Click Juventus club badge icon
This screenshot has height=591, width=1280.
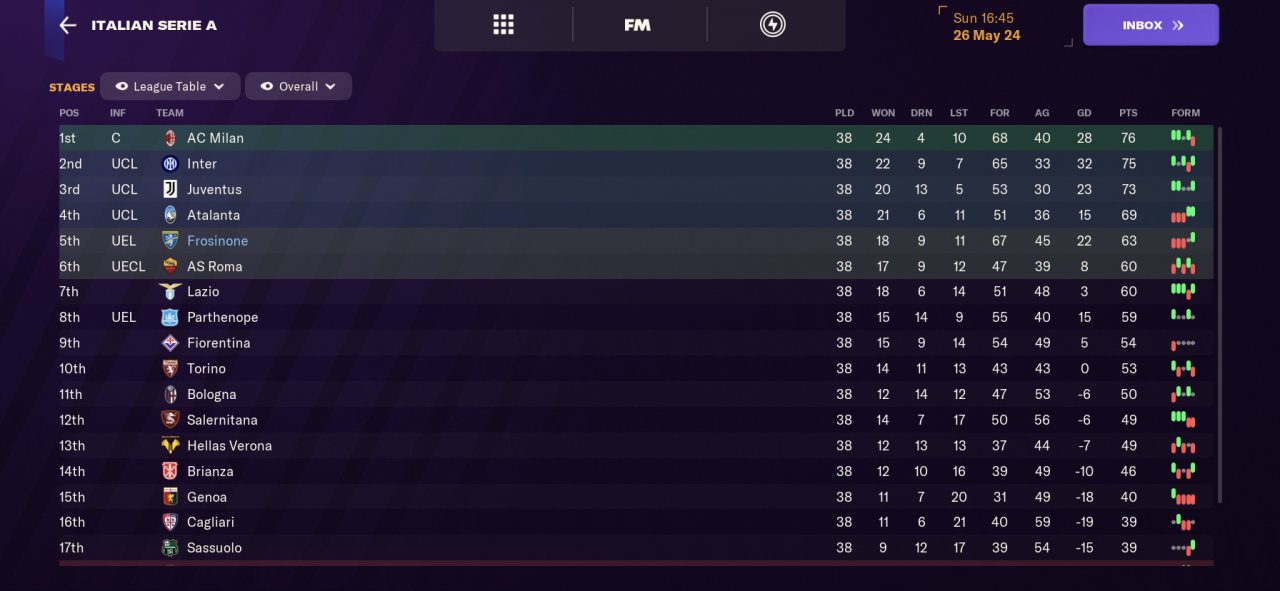click(170, 189)
